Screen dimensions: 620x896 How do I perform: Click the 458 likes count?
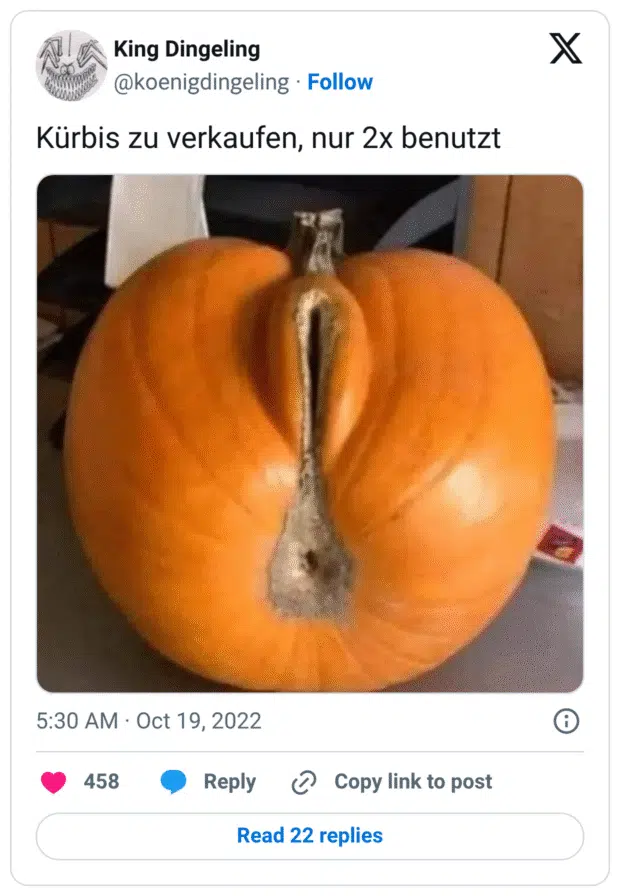[101, 781]
